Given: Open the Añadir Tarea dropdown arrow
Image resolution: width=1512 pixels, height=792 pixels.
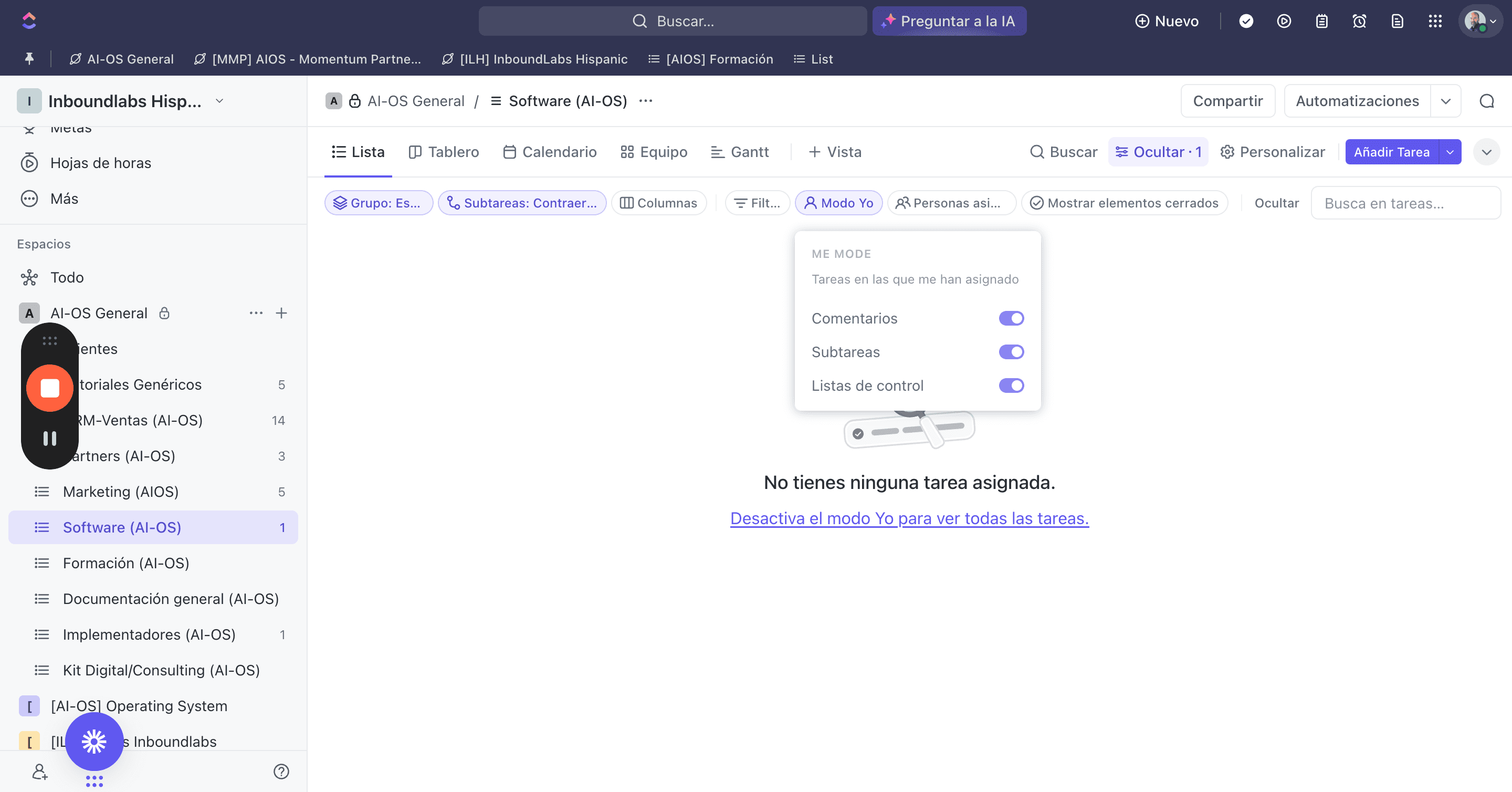Looking at the screenshot, I should (x=1450, y=152).
